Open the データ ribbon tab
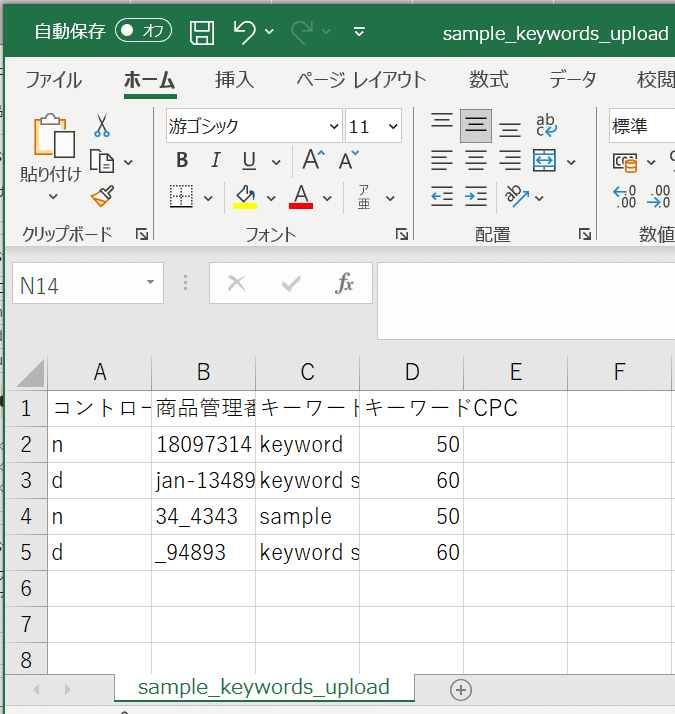Image resolution: width=675 pixels, height=714 pixels. (x=573, y=80)
